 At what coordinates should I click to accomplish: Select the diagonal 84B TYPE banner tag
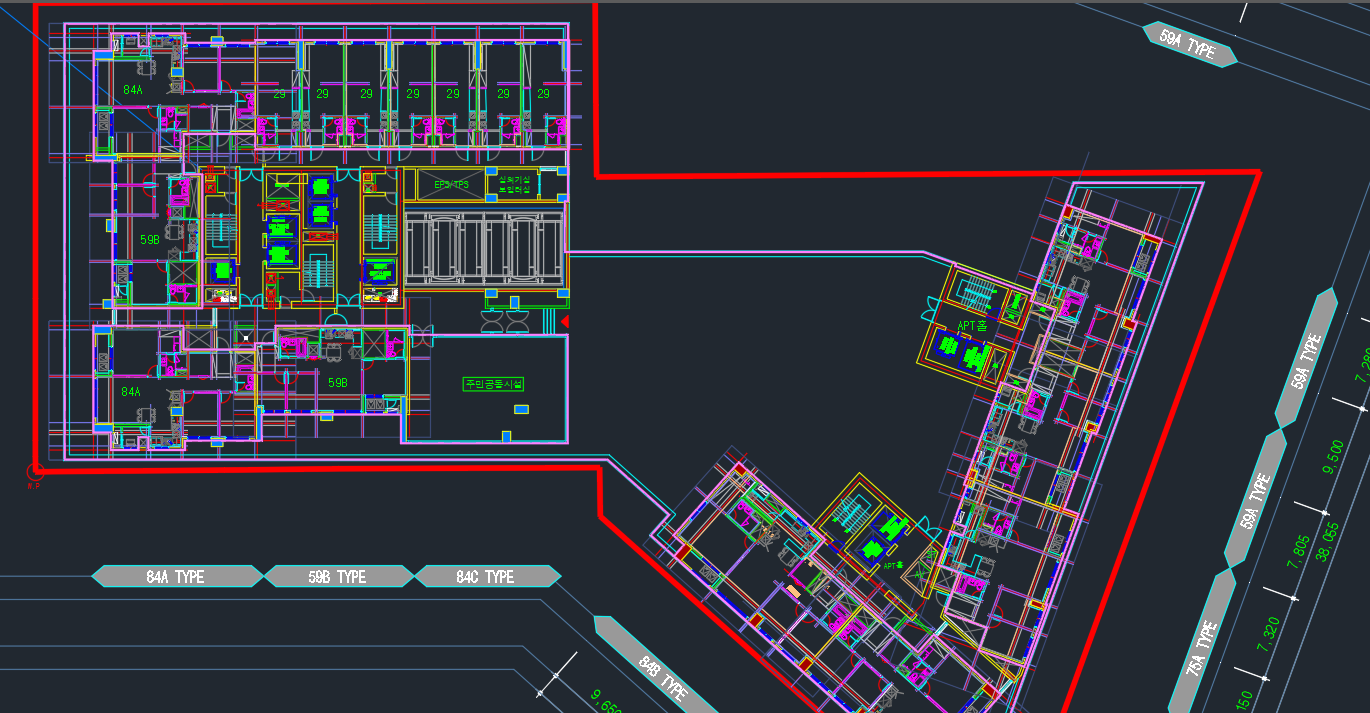coord(659,670)
